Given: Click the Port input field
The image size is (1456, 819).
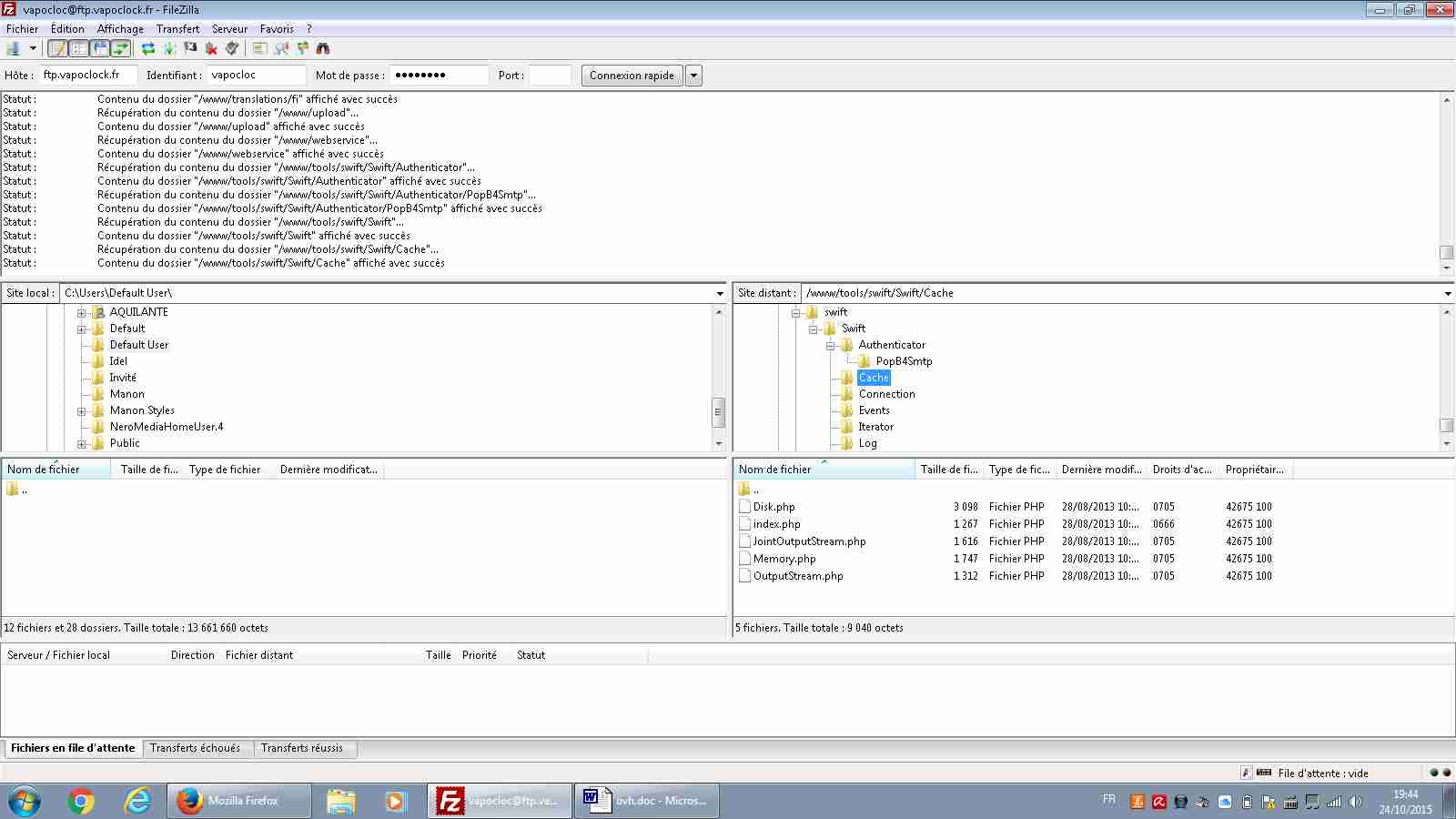Looking at the screenshot, I should 550,76.
